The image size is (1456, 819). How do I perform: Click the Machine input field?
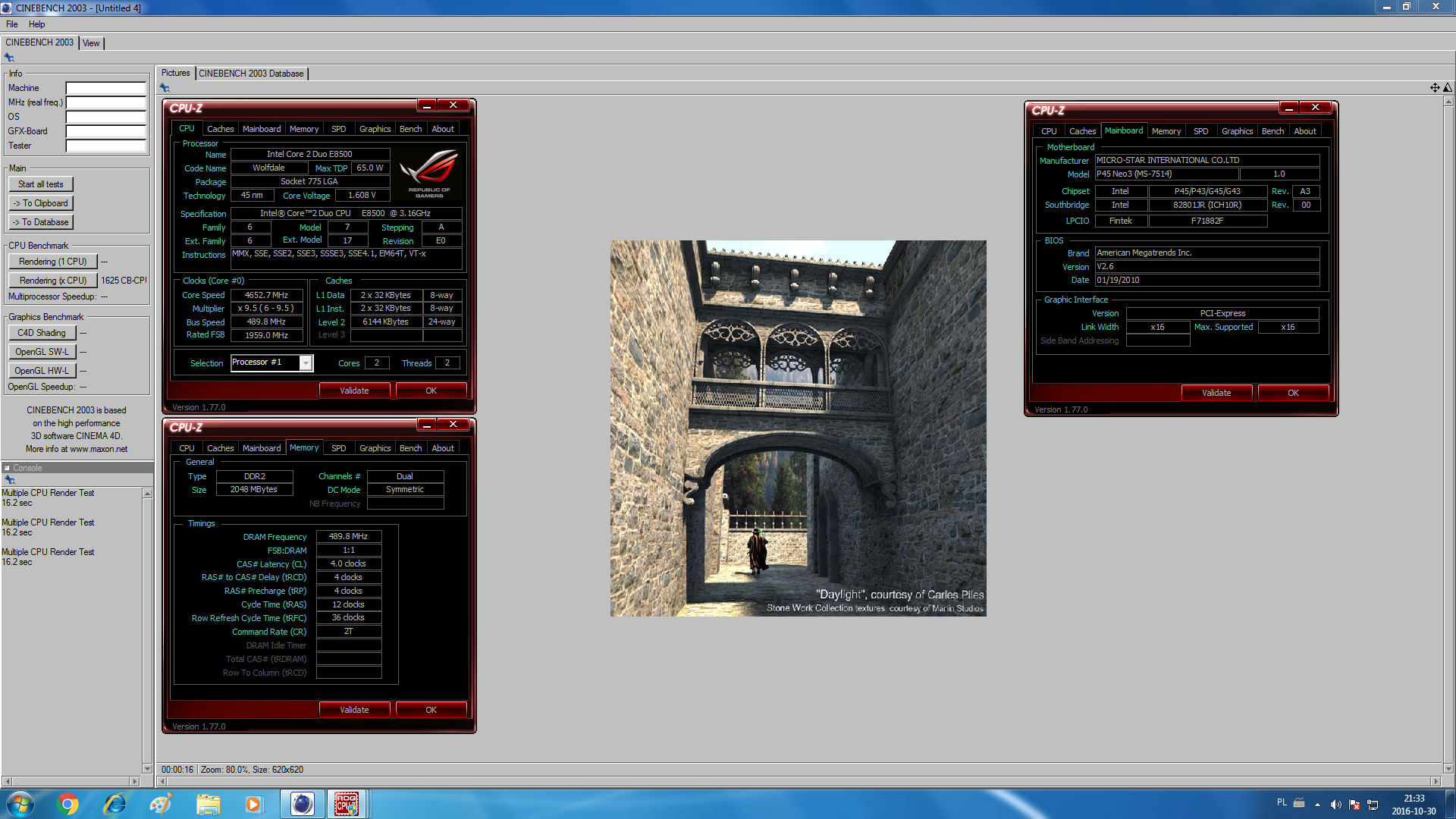[105, 88]
